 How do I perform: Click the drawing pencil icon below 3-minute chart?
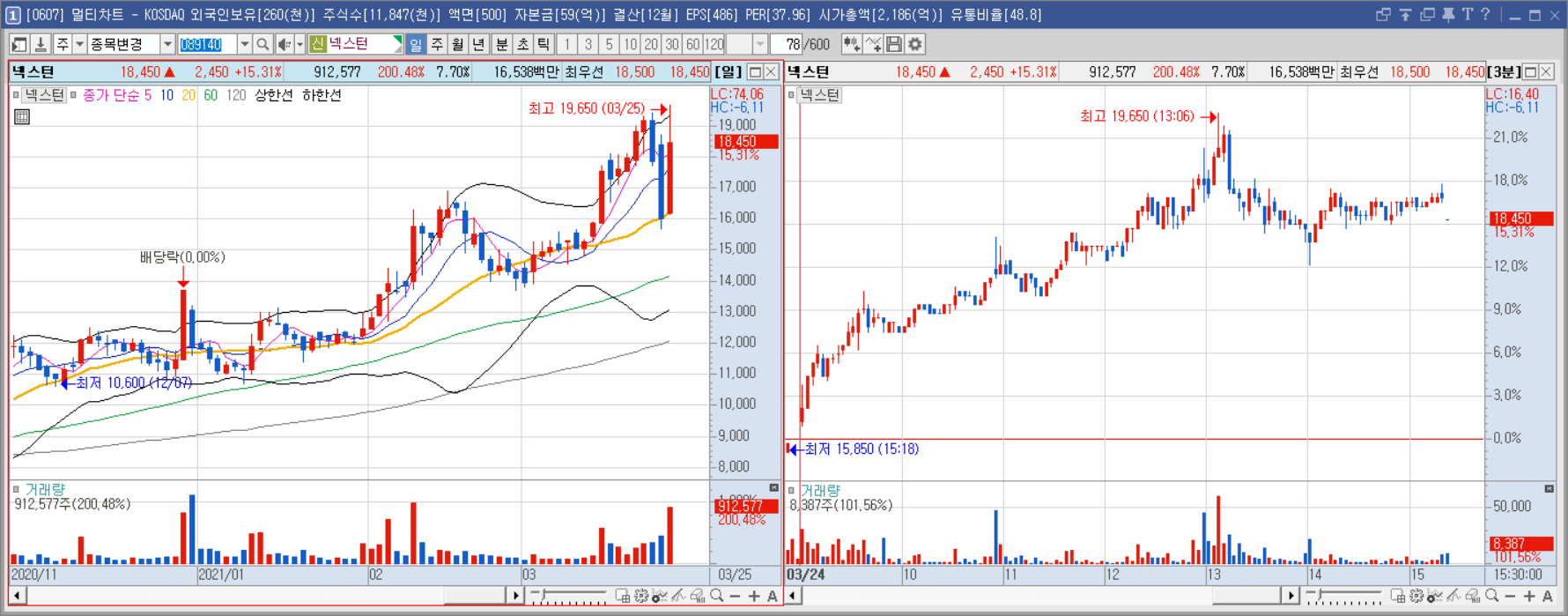click(1453, 597)
